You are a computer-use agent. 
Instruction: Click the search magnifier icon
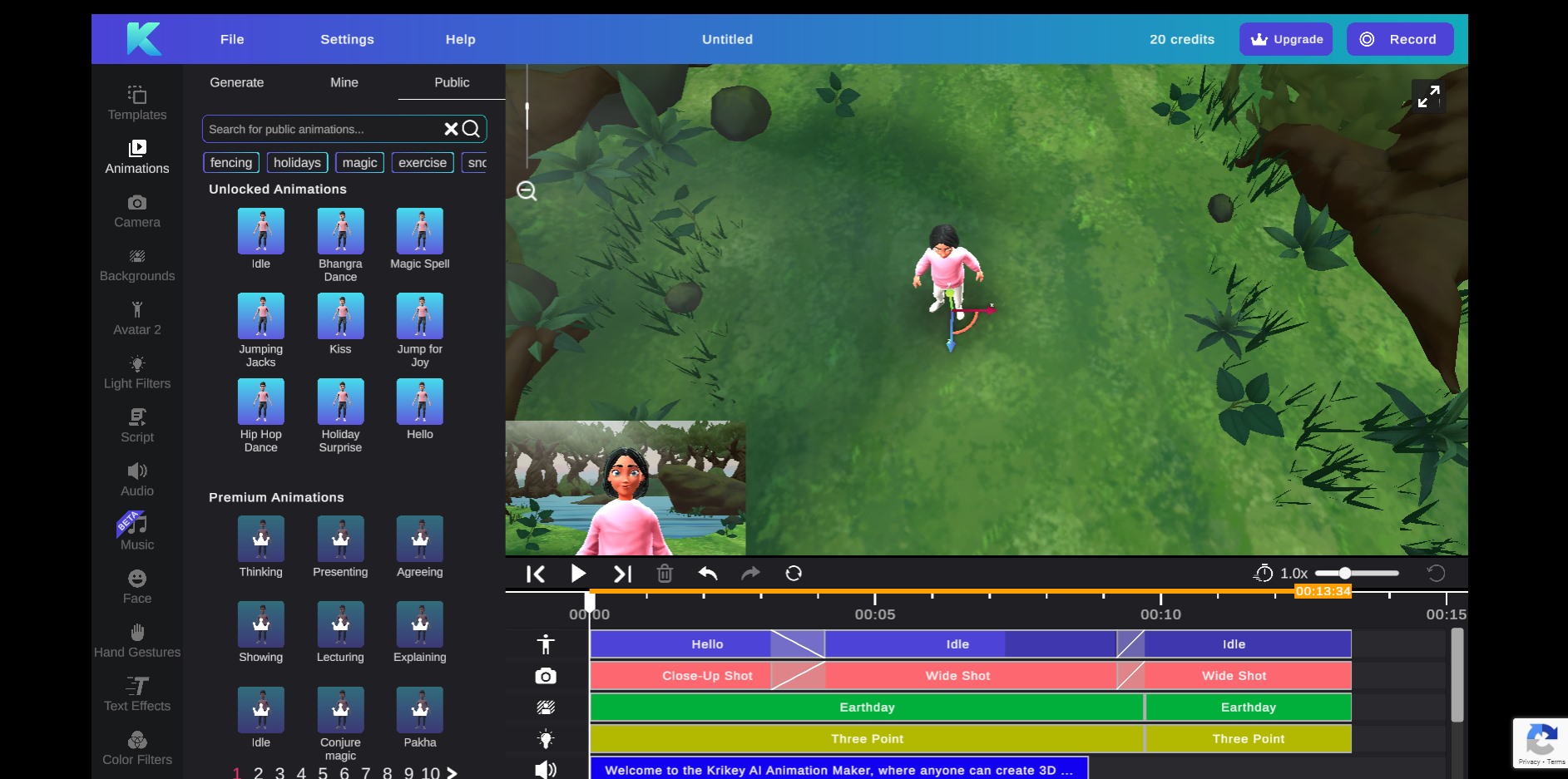click(x=471, y=129)
